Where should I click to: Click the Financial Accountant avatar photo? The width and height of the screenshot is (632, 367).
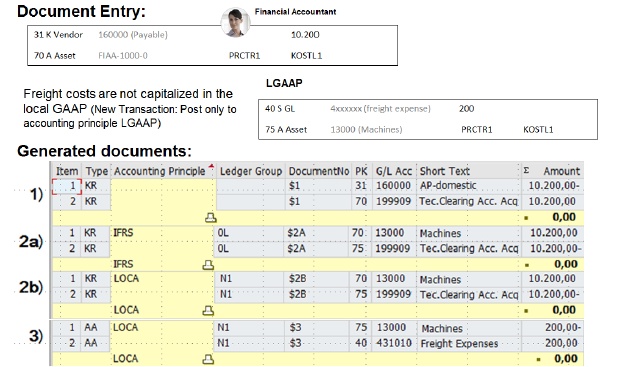coord(235,23)
